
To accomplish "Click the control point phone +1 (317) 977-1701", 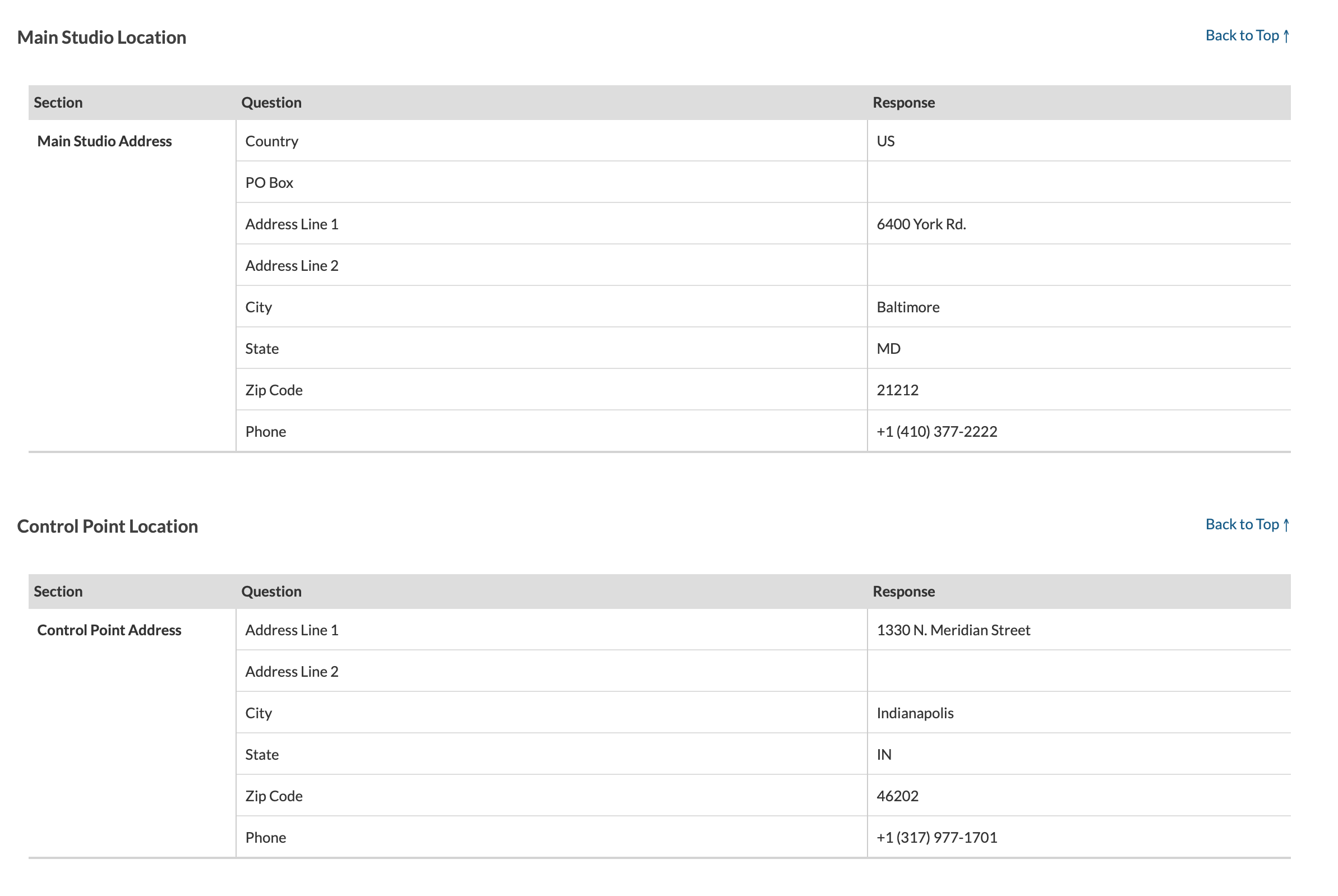I will tap(936, 837).
